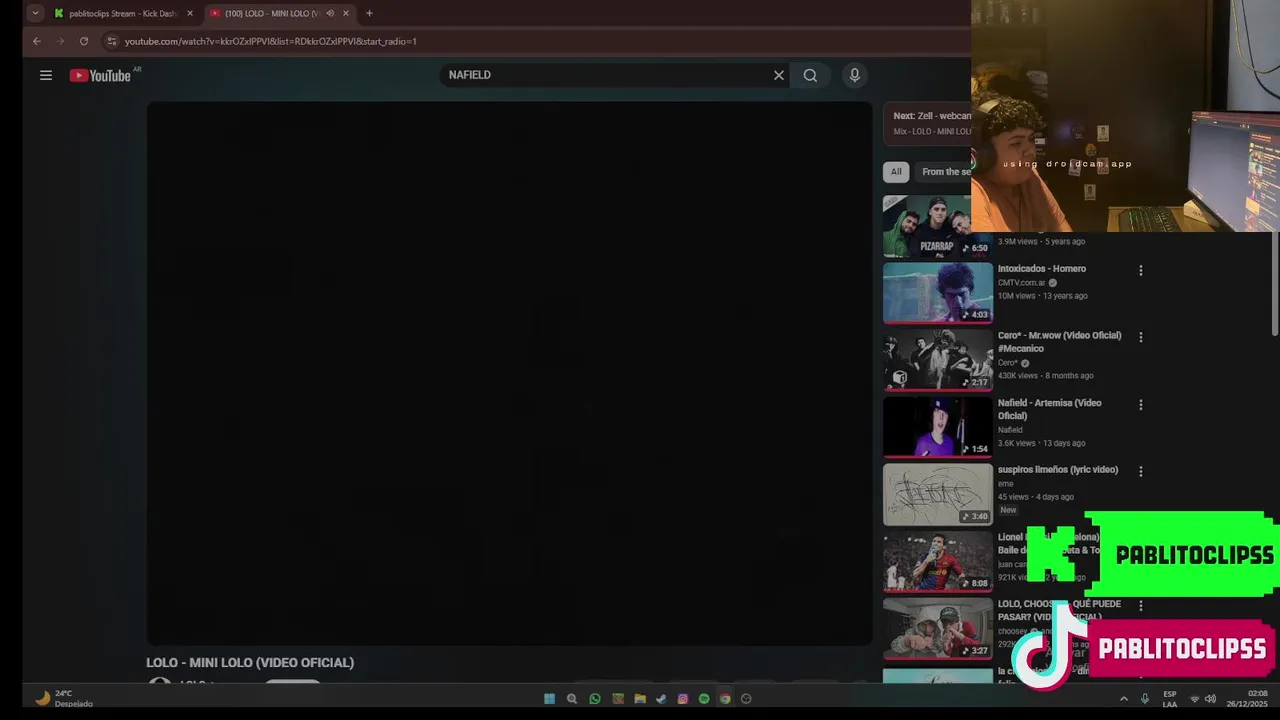Open the YouTube guide hamburger menu

coord(46,75)
